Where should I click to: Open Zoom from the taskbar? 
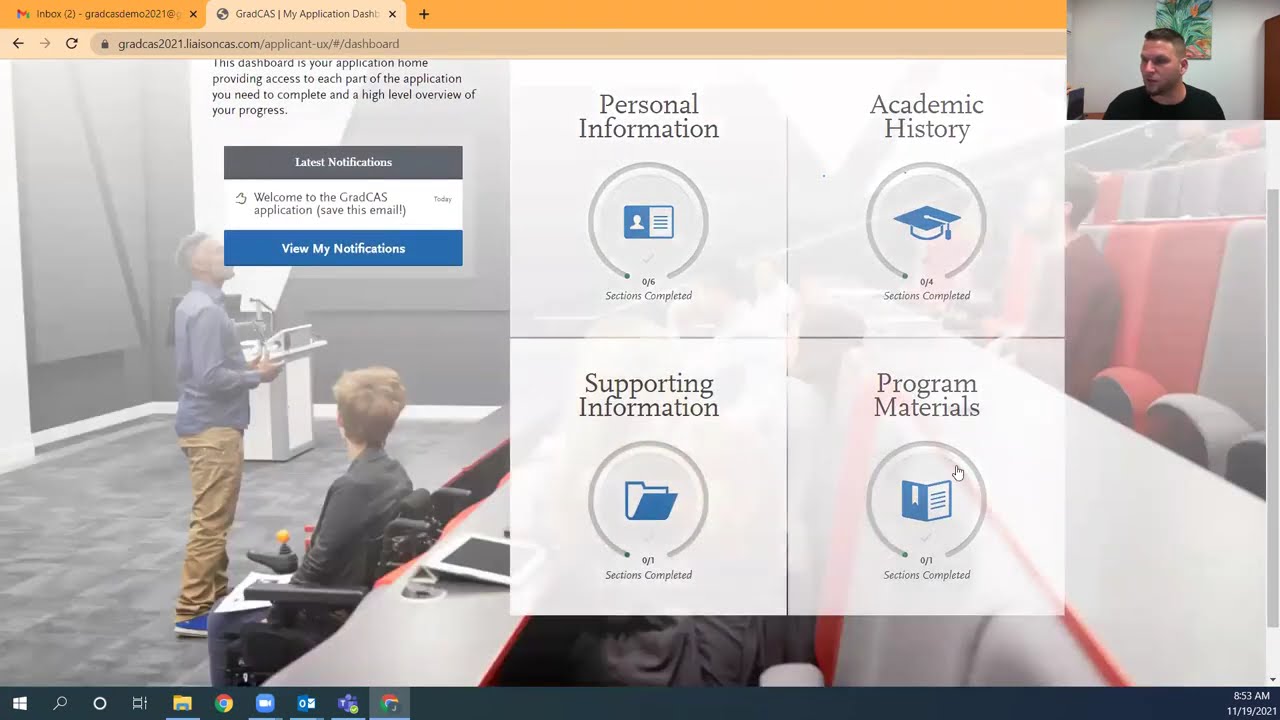[265, 703]
